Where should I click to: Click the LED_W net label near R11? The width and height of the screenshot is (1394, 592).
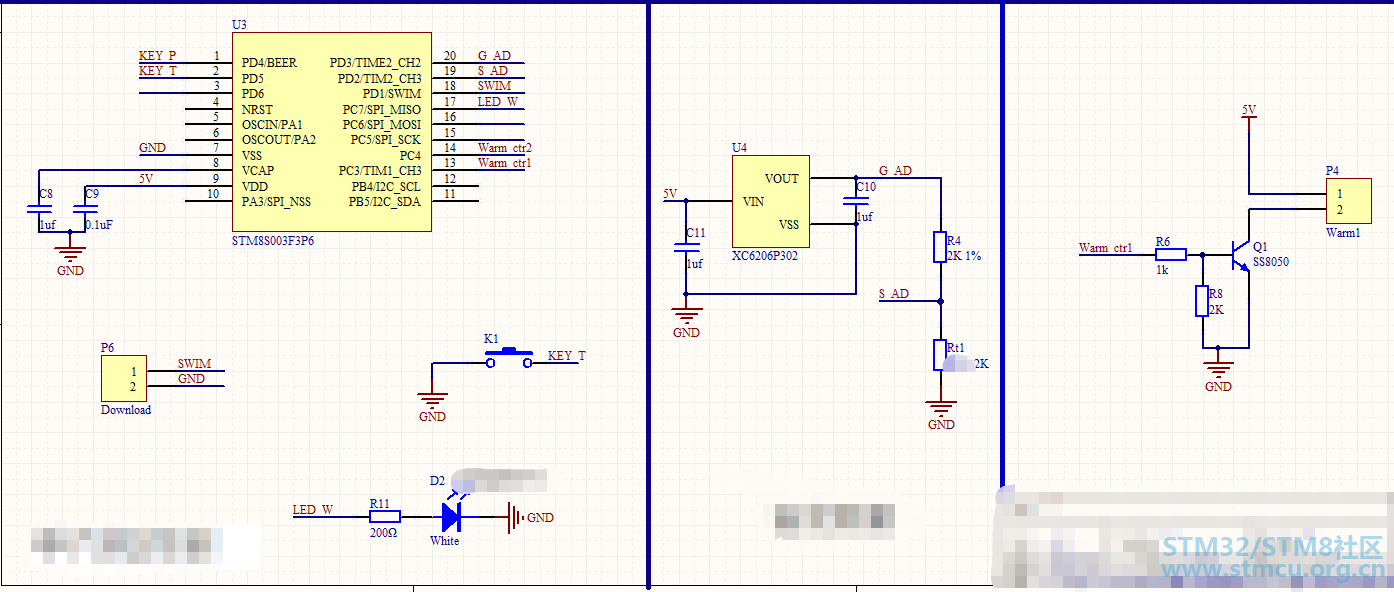(x=312, y=510)
